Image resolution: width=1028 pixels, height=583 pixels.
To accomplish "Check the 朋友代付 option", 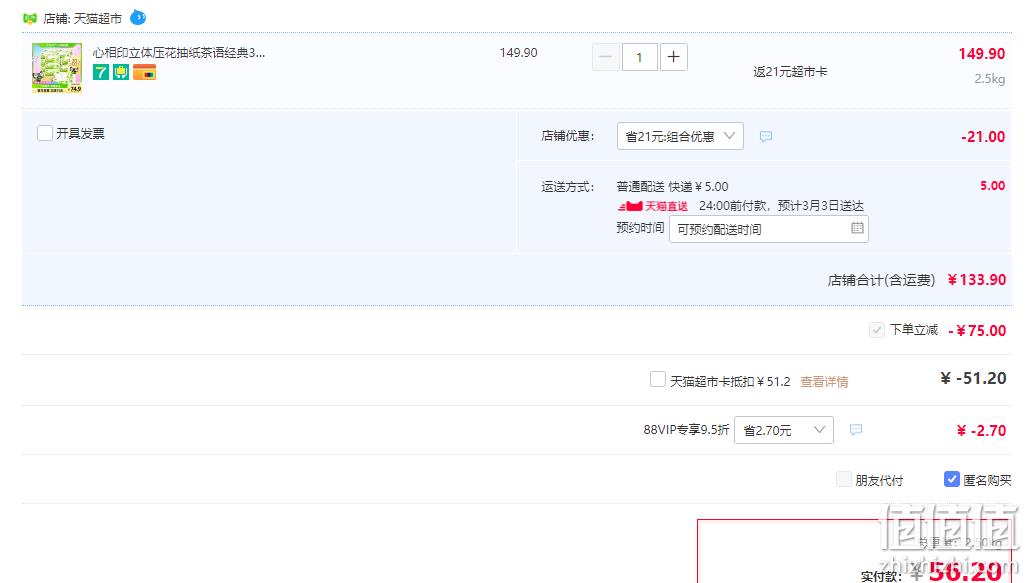I will coord(844,479).
